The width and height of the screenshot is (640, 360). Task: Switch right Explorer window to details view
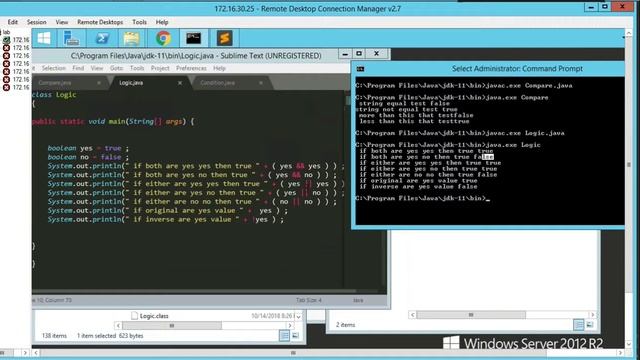pyautogui.click(x=578, y=325)
